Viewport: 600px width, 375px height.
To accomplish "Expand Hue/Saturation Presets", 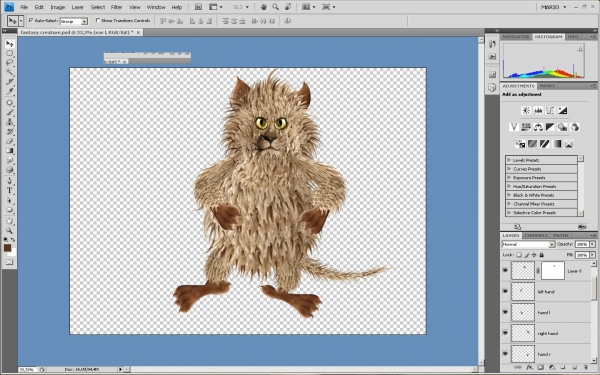I will (509, 186).
